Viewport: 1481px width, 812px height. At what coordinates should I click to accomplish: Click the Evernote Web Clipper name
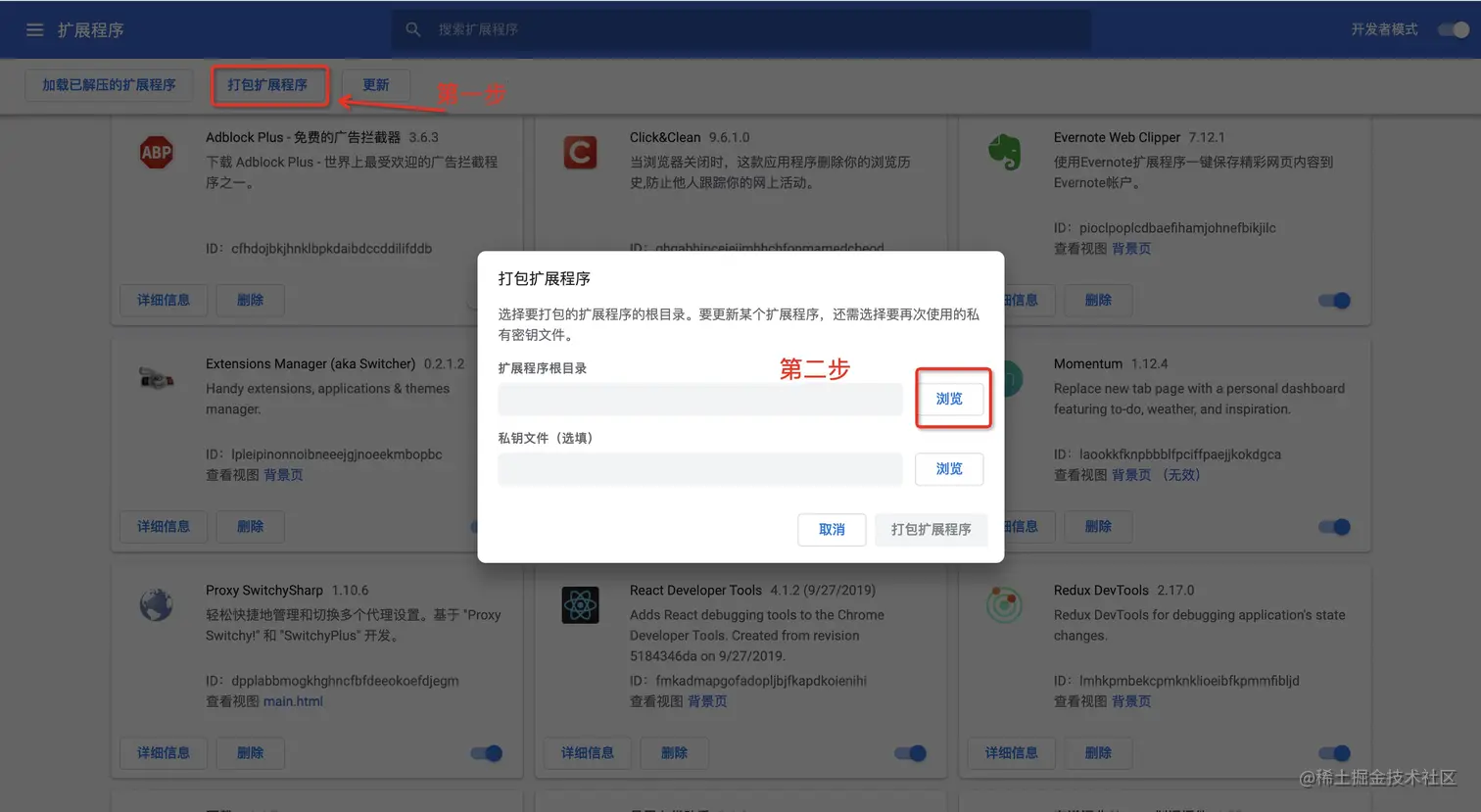[x=1117, y=137]
